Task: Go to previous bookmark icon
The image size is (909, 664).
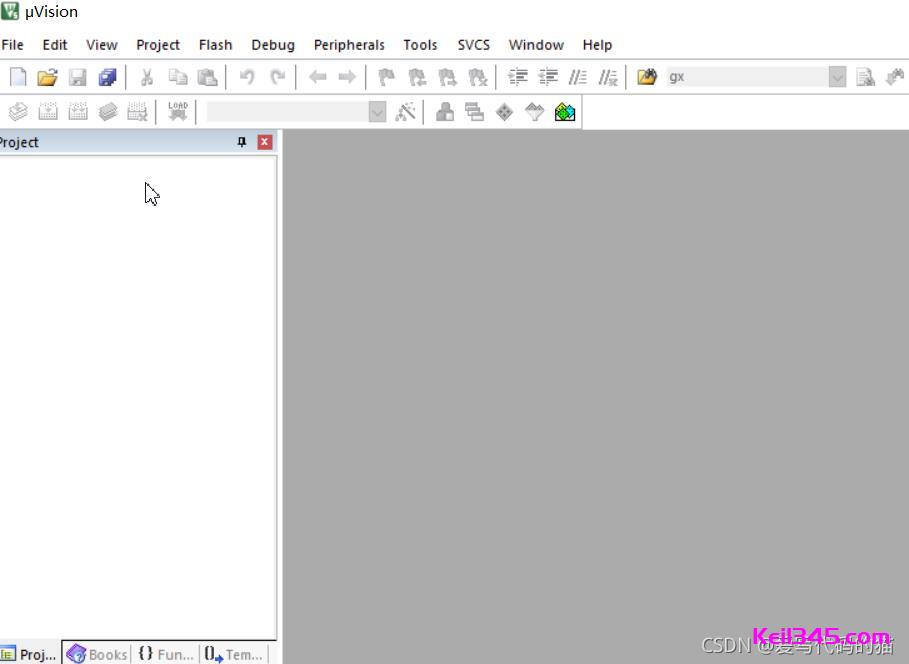Action: [417, 77]
